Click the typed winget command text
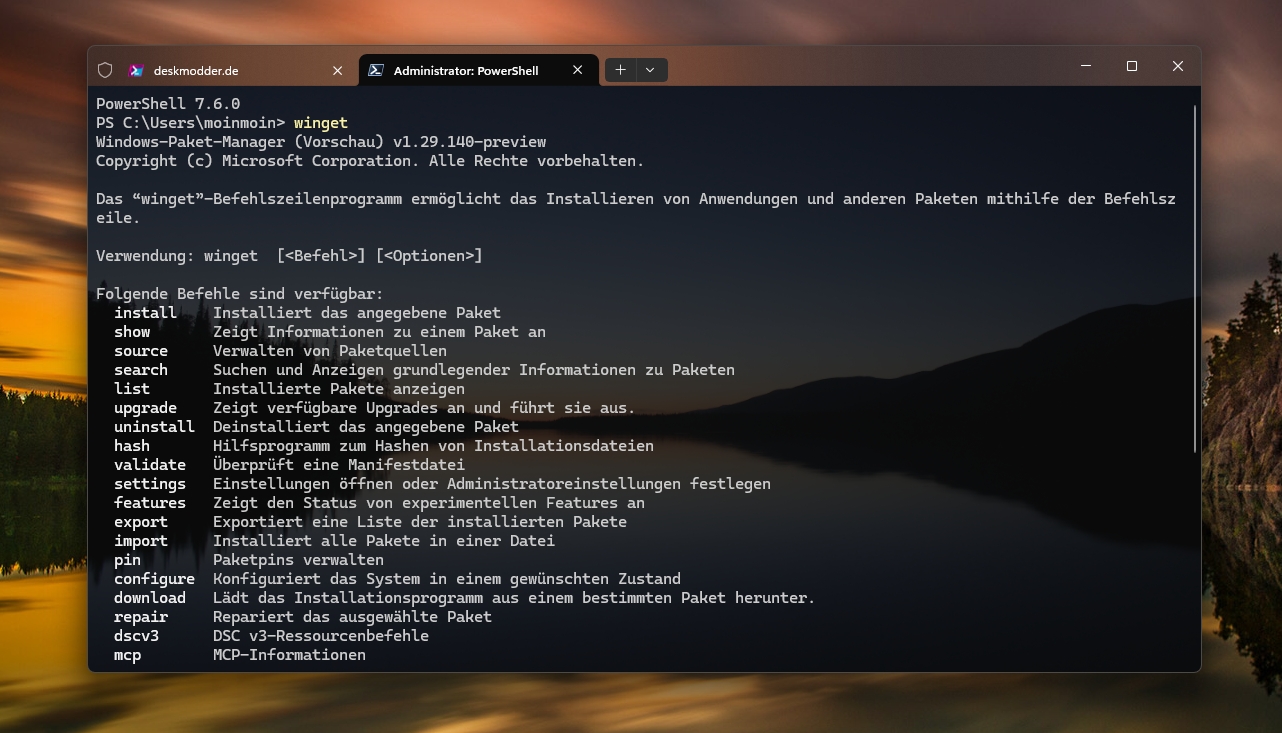 [x=320, y=123]
